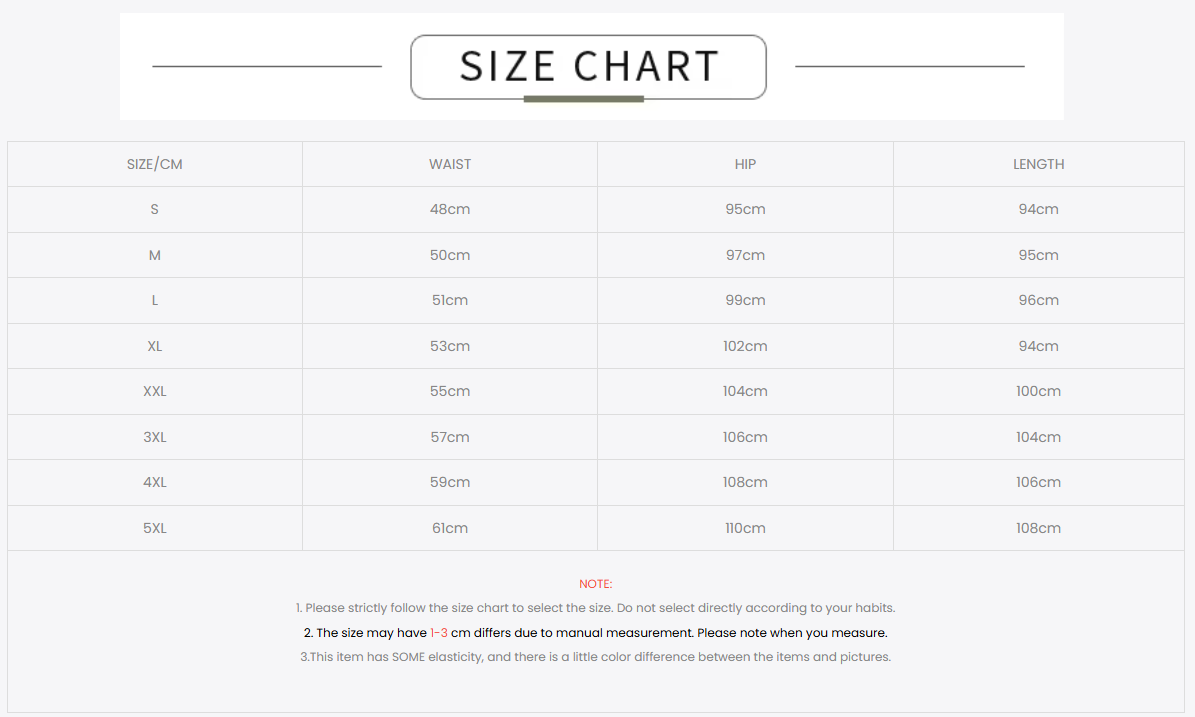Select the 102cm hip value
1195x717 pixels.
click(745, 346)
